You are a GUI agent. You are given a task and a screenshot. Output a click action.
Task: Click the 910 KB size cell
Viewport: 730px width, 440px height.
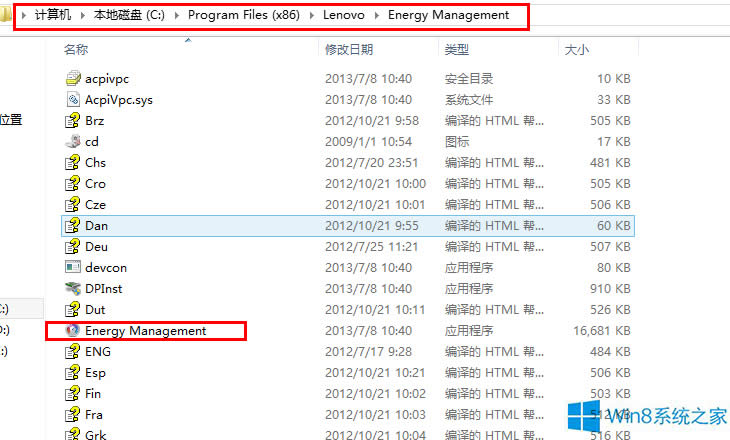[x=610, y=289]
